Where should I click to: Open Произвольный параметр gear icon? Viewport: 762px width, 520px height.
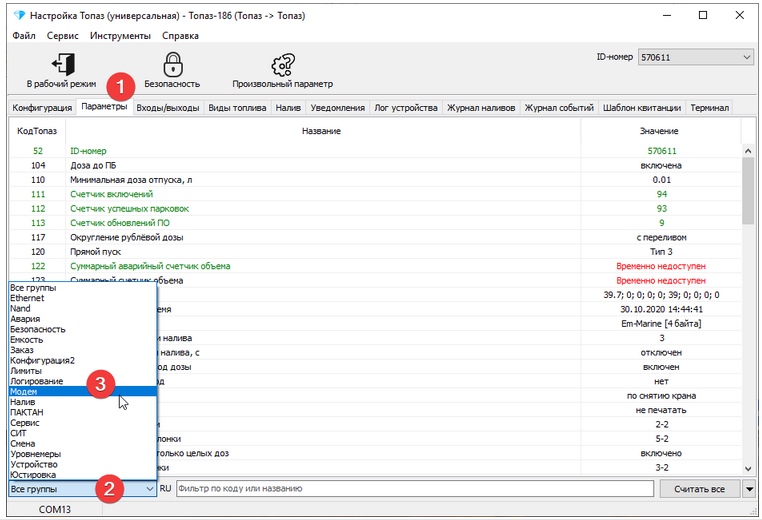[282, 65]
